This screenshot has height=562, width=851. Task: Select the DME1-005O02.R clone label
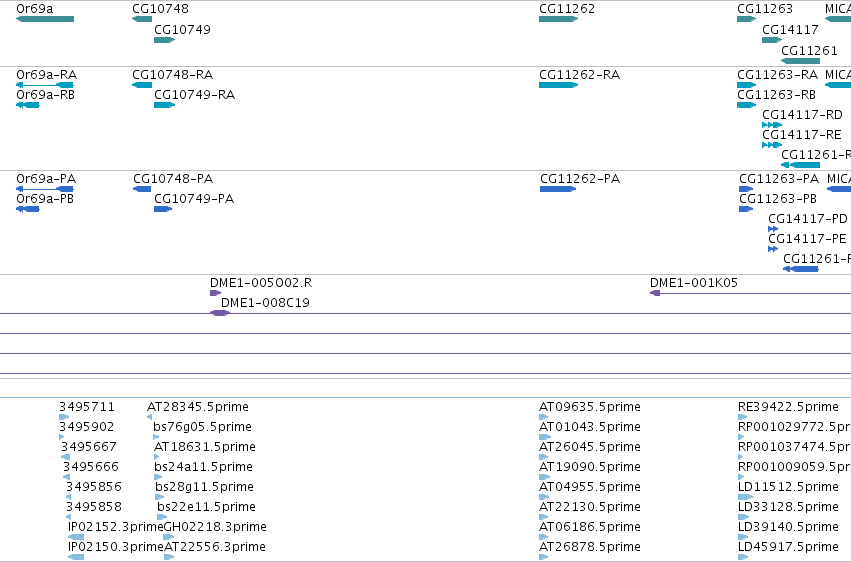(261, 283)
